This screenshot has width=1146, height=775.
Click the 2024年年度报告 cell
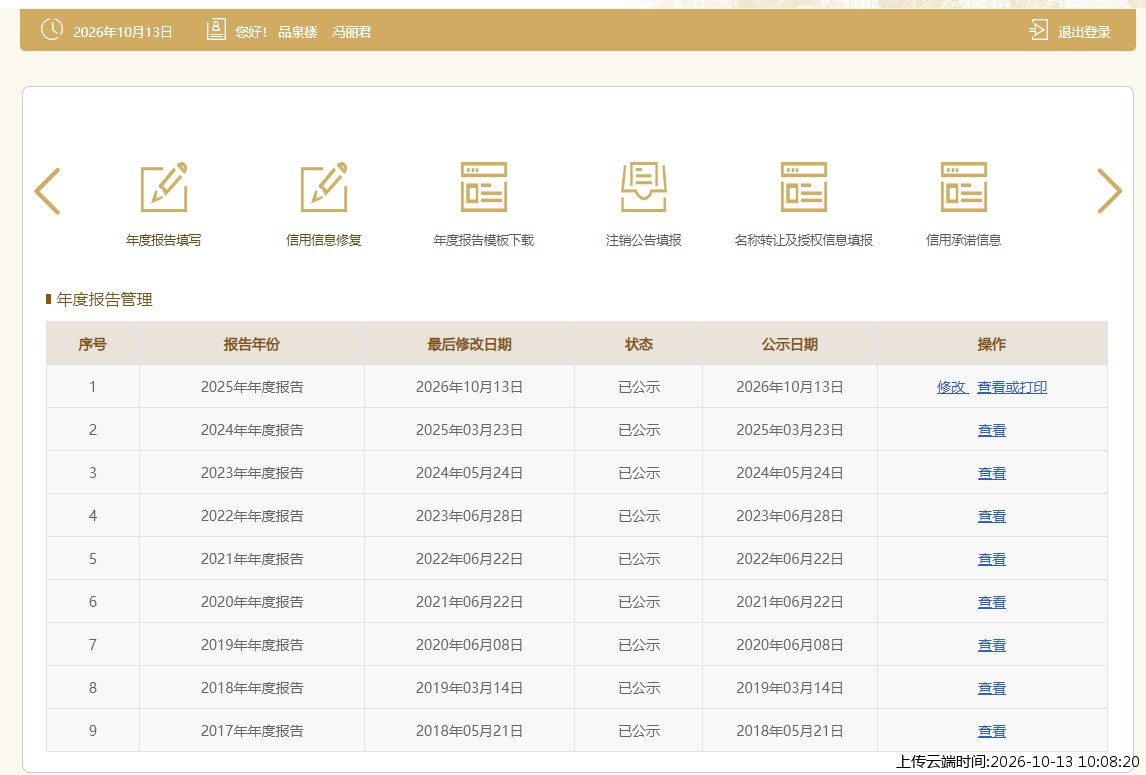pyautogui.click(x=252, y=430)
